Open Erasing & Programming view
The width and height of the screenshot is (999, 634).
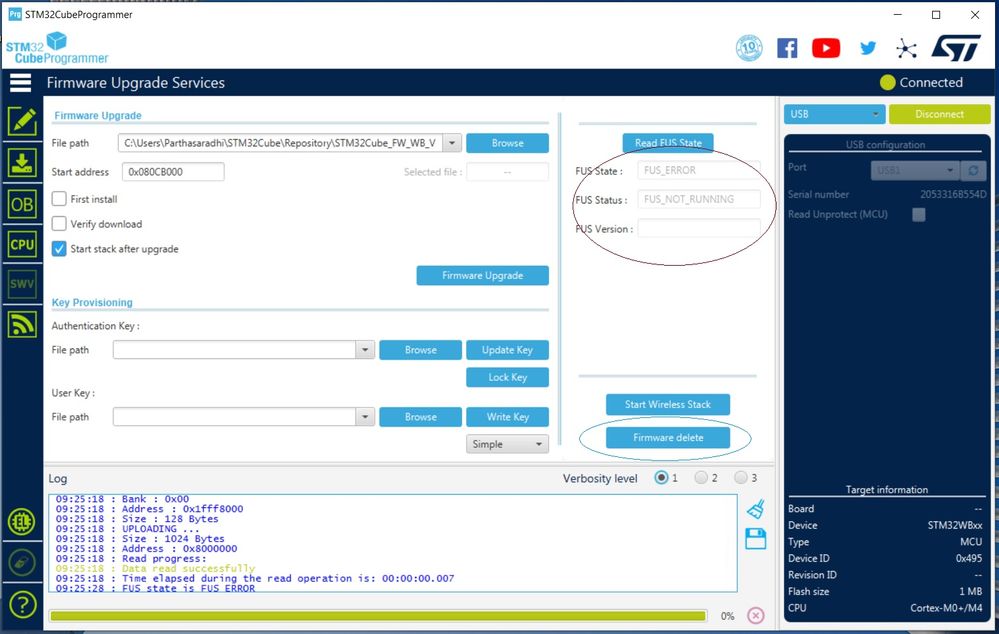point(22,162)
